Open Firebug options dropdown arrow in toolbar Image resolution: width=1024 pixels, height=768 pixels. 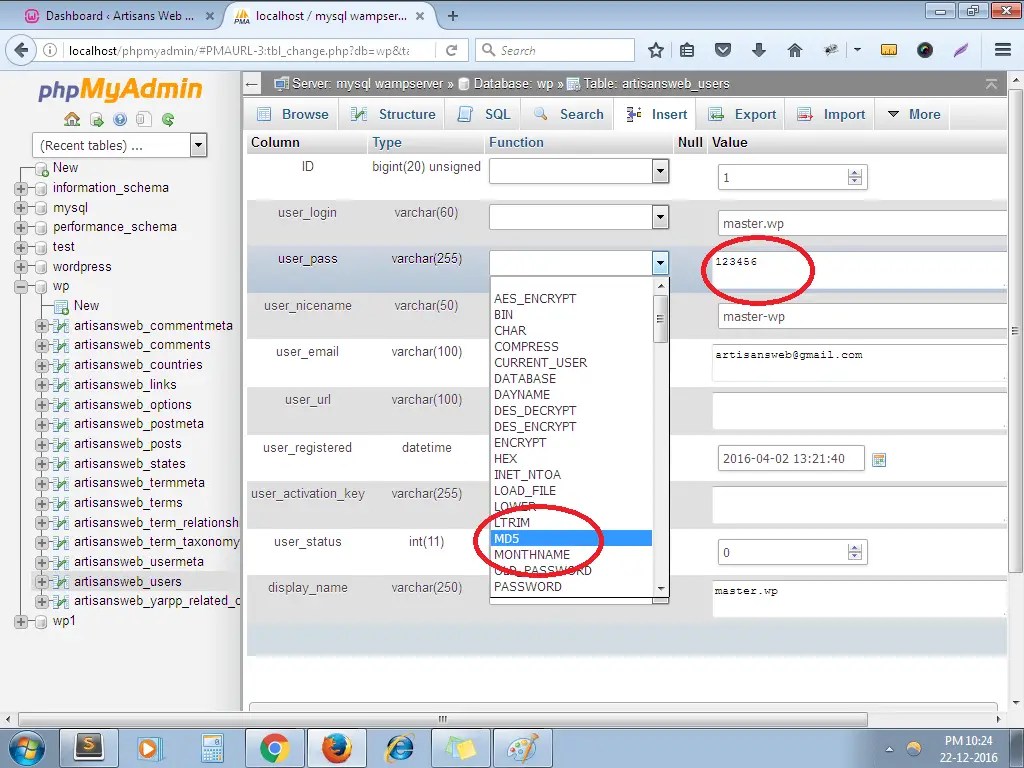click(x=857, y=50)
